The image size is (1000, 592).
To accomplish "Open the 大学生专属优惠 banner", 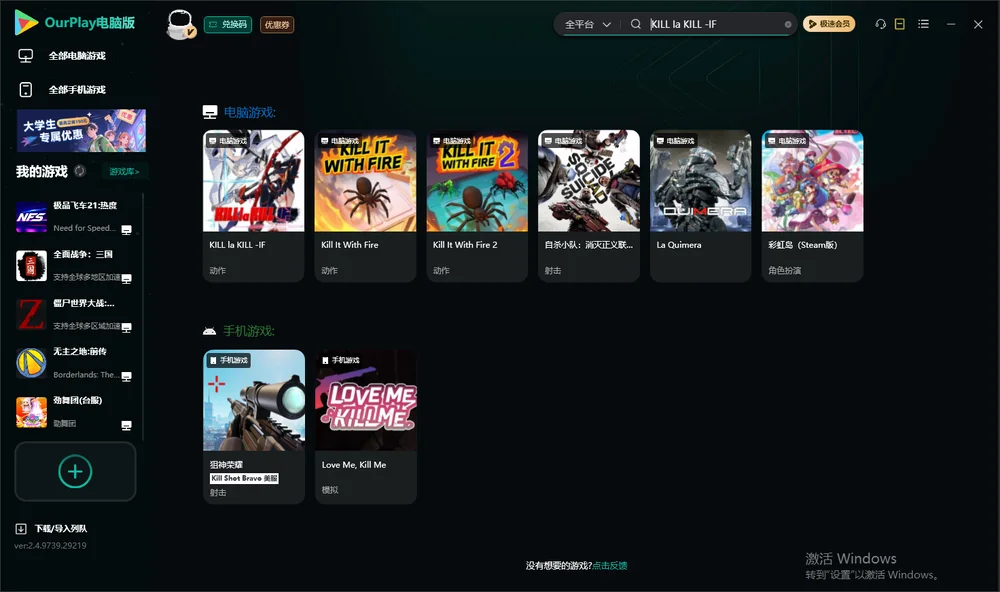I will [x=82, y=130].
